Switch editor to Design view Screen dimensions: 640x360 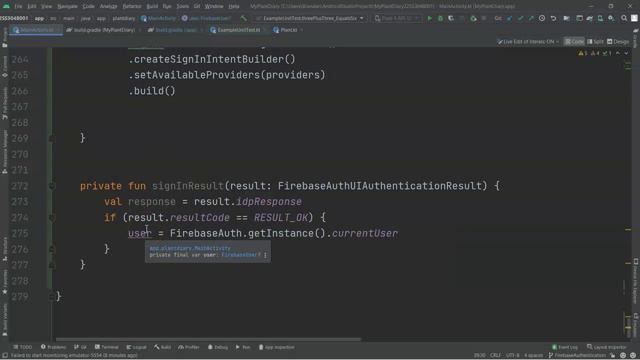tap(618, 42)
